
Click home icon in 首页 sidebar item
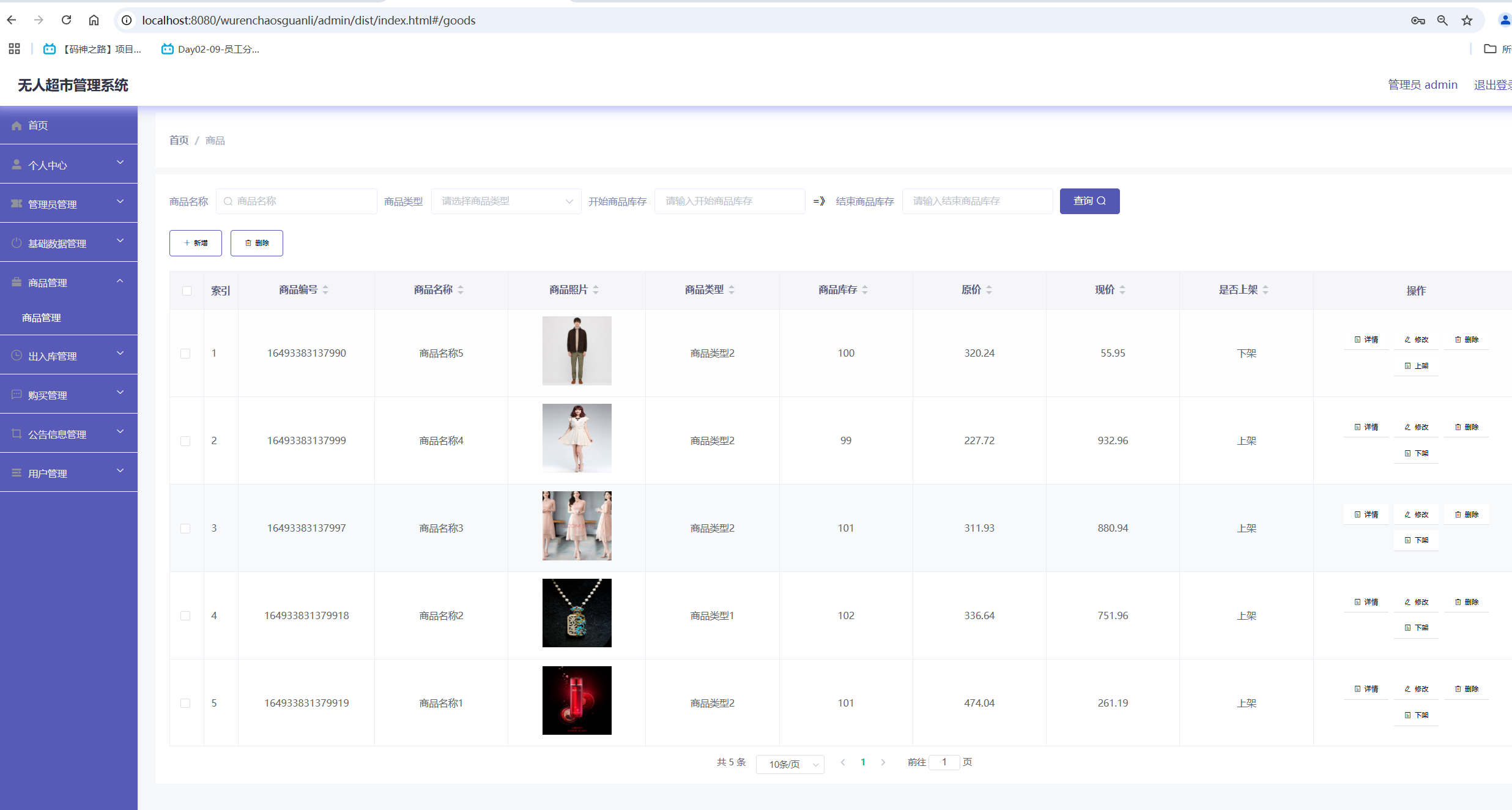click(x=17, y=125)
